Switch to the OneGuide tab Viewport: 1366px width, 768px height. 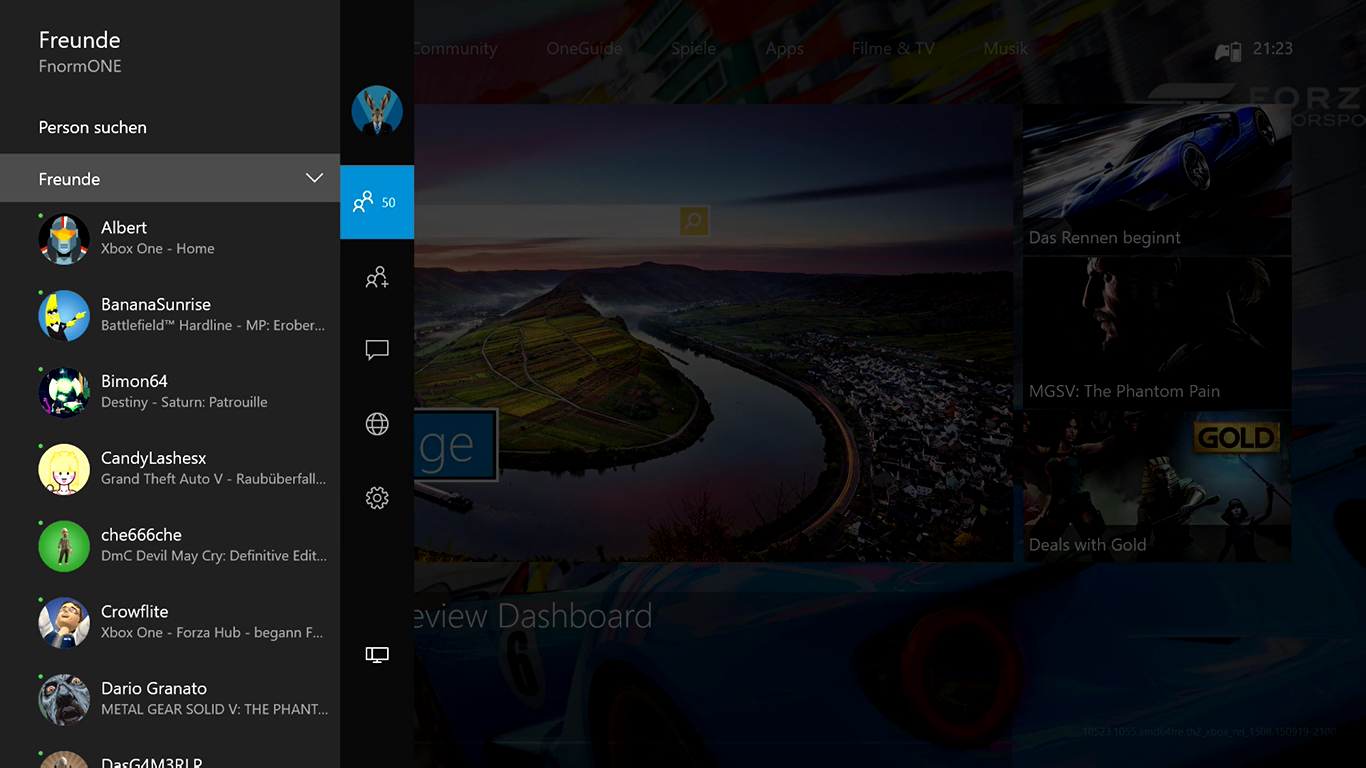pyautogui.click(x=584, y=49)
